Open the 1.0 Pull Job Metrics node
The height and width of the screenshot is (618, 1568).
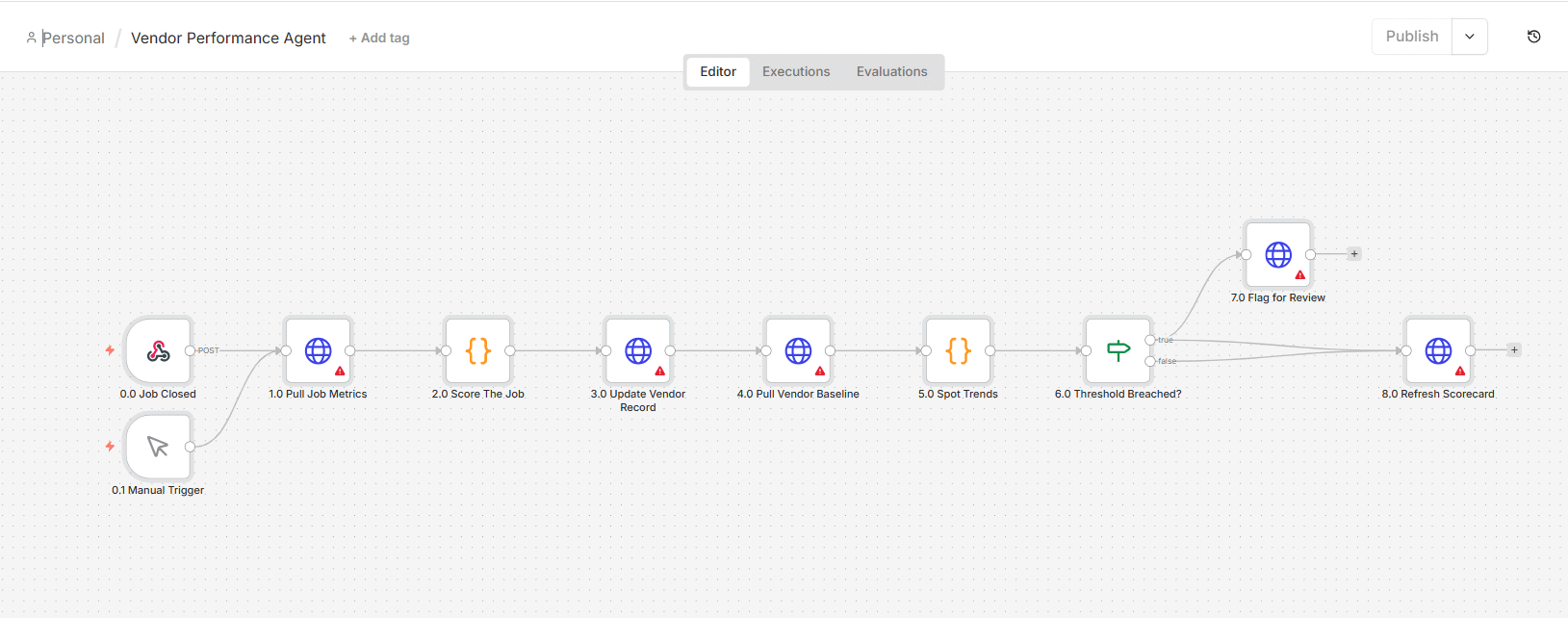(x=318, y=350)
